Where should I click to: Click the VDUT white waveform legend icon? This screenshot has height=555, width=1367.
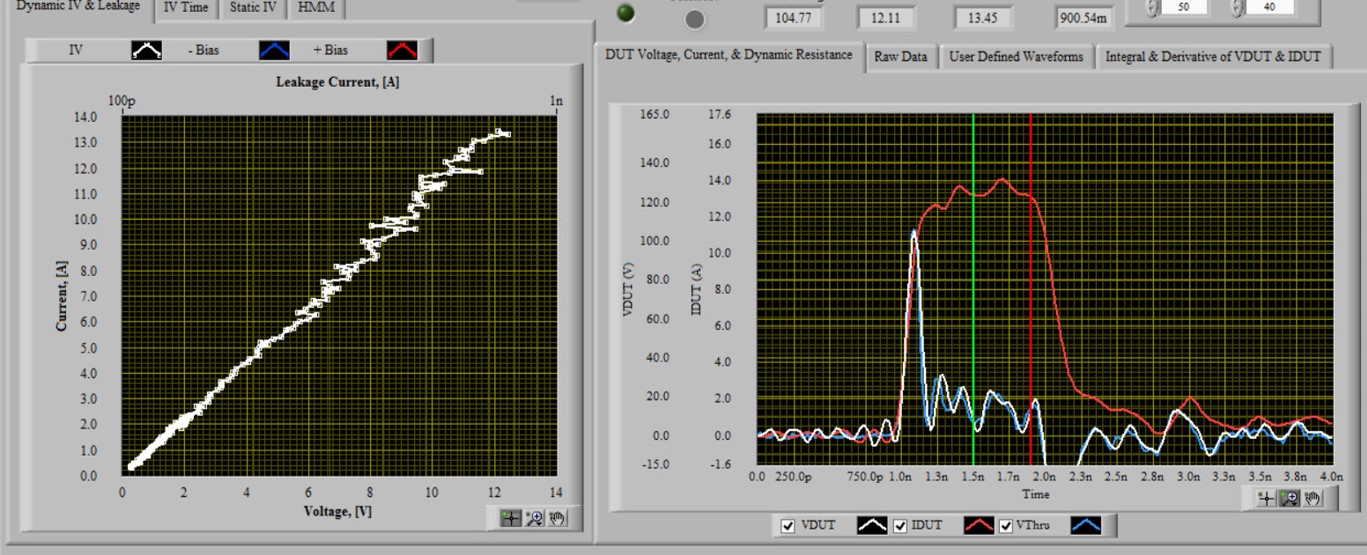click(x=872, y=525)
